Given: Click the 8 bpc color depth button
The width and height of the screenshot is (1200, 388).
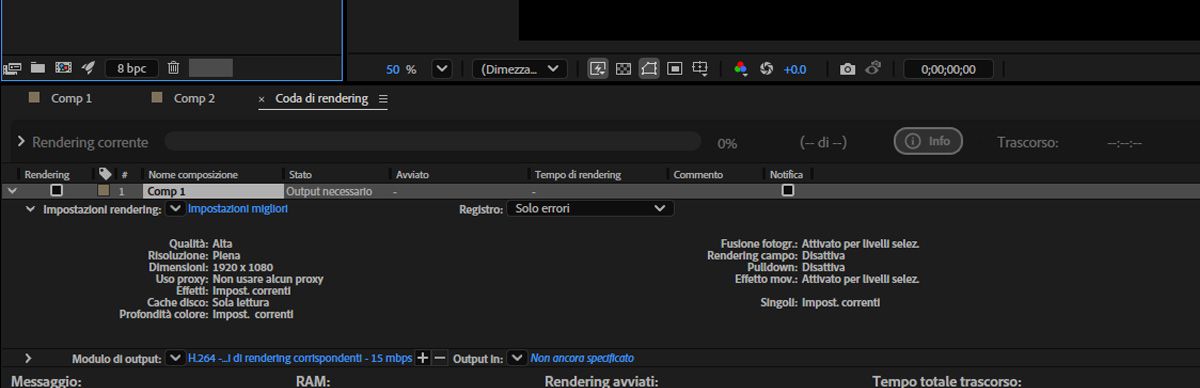Looking at the screenshot, I should [131, 68].
